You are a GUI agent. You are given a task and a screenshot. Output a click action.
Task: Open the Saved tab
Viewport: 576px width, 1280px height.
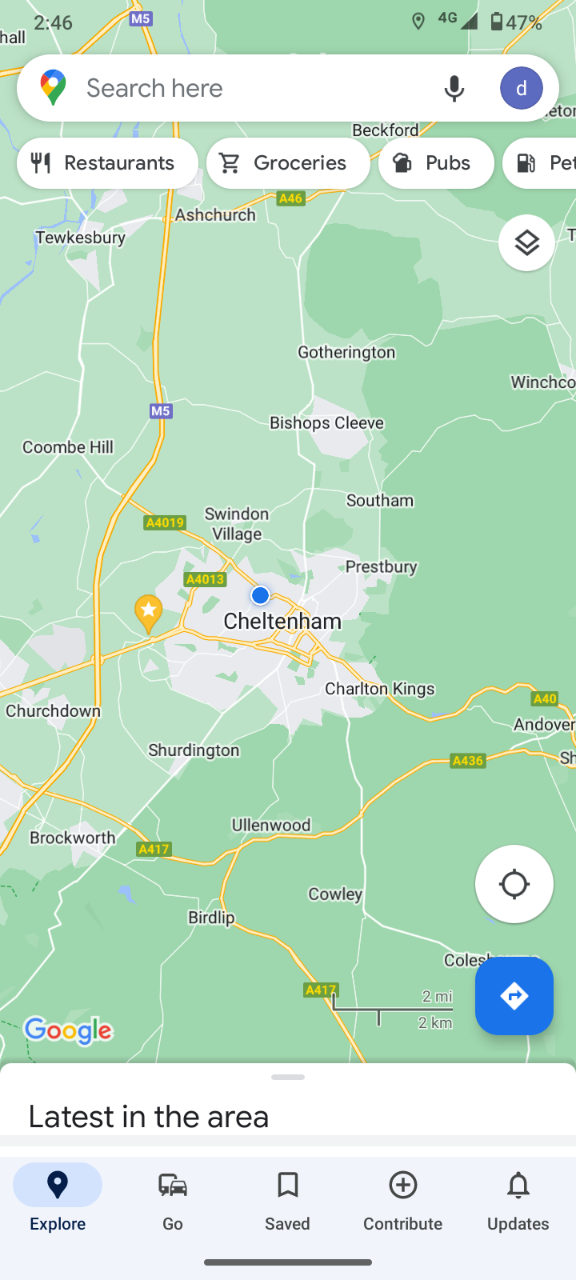(288, 1200)
